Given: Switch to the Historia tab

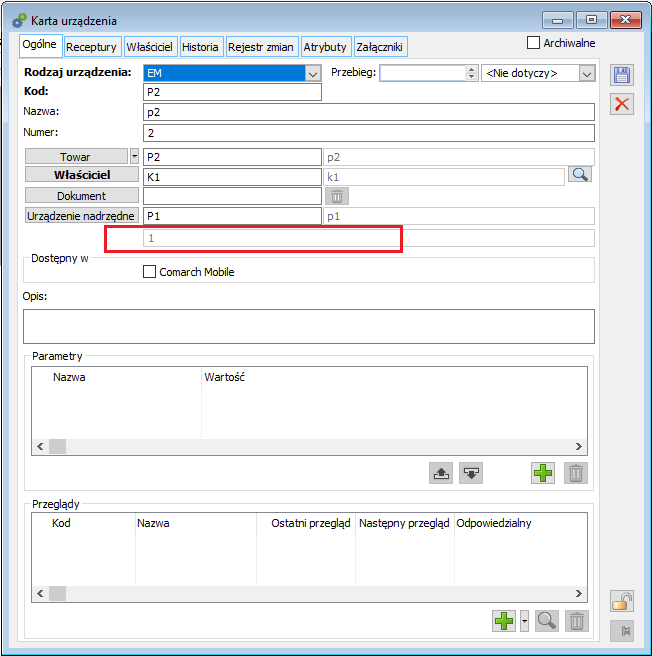Looking at the screenshot, I should click(x=200, y=47).
